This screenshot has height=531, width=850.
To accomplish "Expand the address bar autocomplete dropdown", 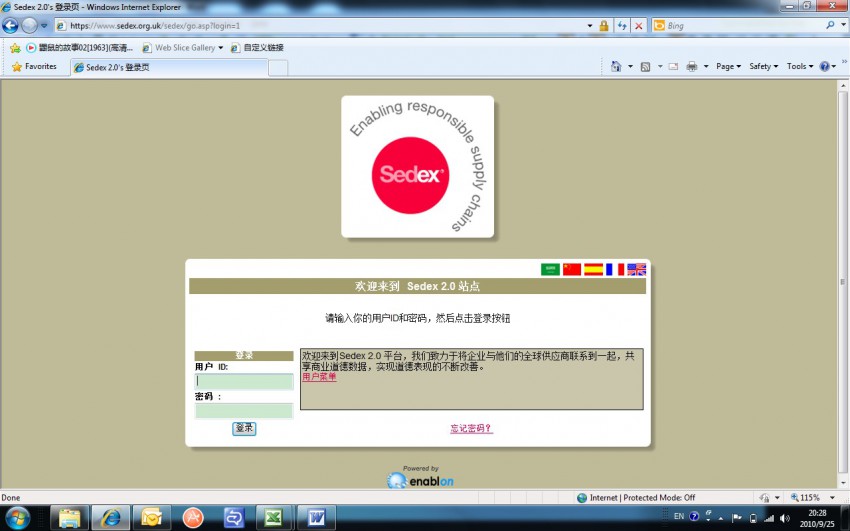I will pyautogui.click(x=590, y=25).
